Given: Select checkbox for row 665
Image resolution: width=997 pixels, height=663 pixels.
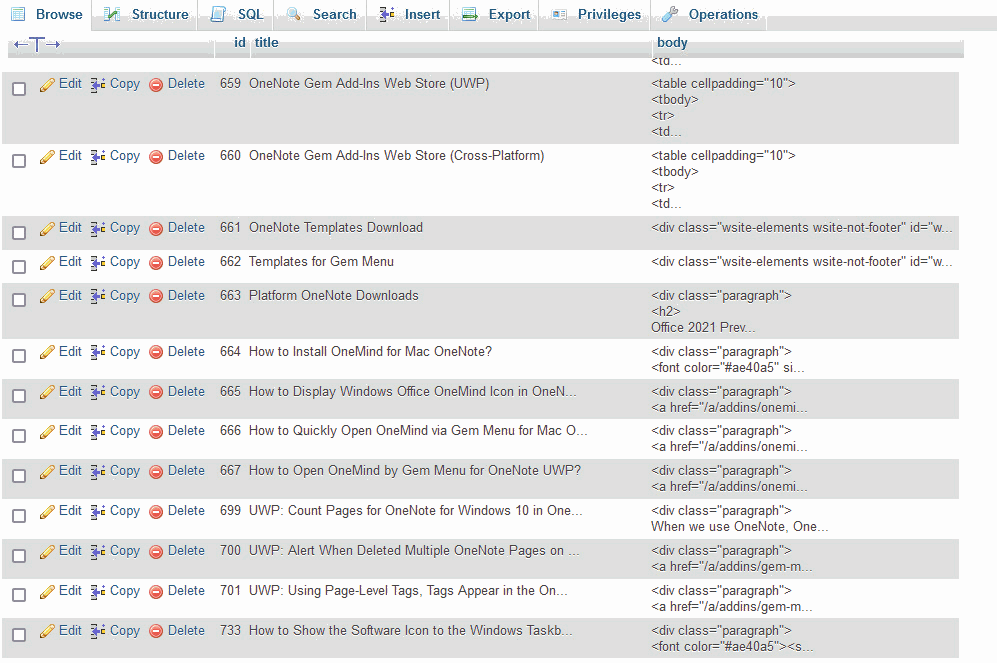Looking at the screenshot, I should pos(19,395).
